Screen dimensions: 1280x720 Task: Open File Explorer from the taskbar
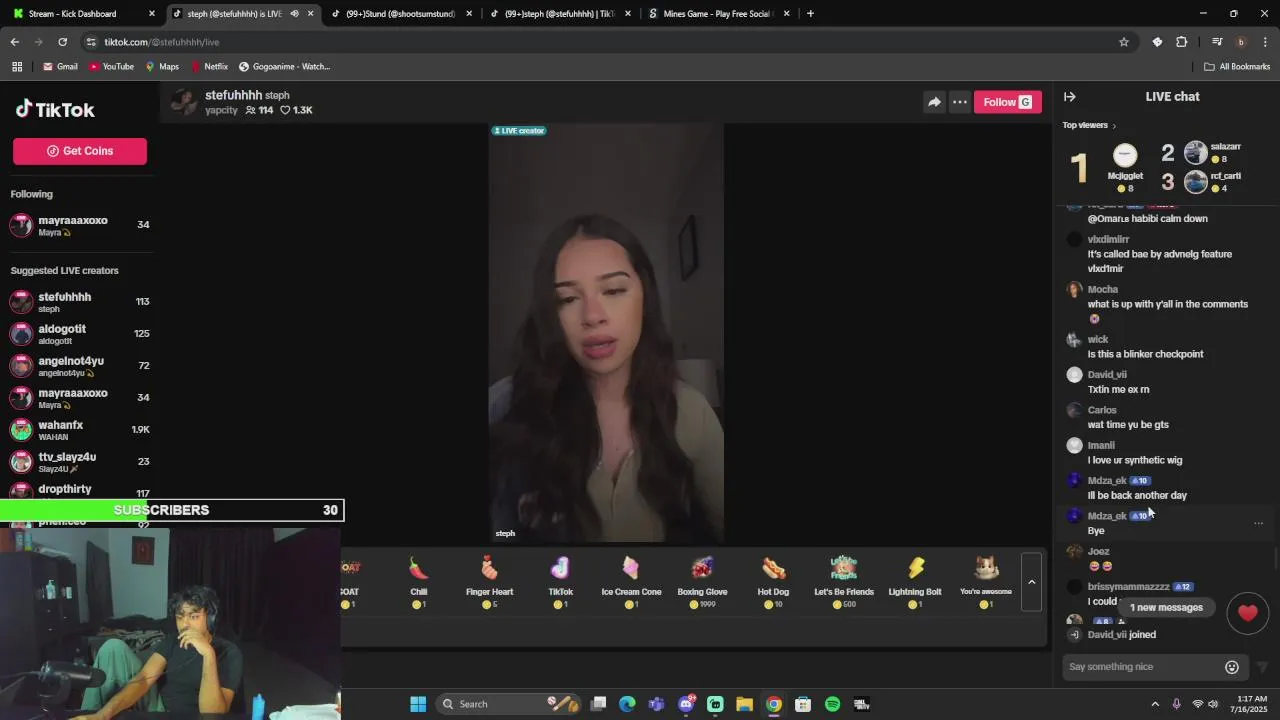click(x=744, y=704)
